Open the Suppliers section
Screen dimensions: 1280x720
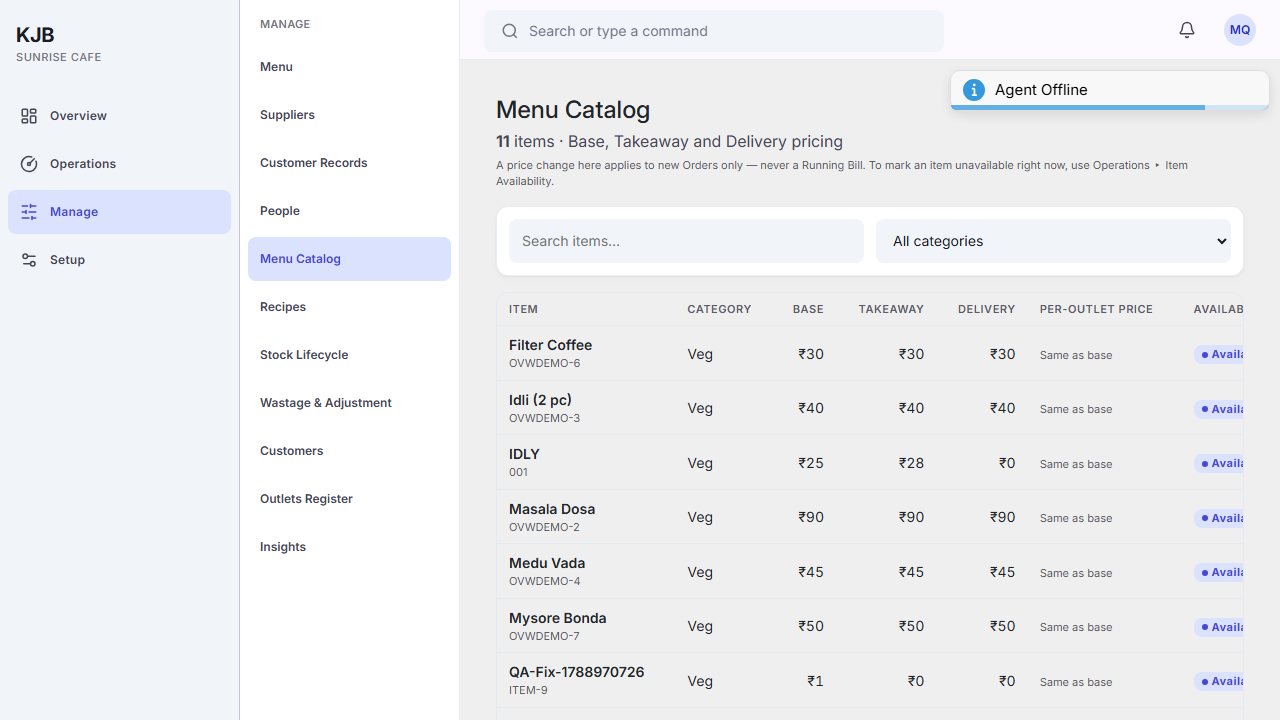coord(349,115)
